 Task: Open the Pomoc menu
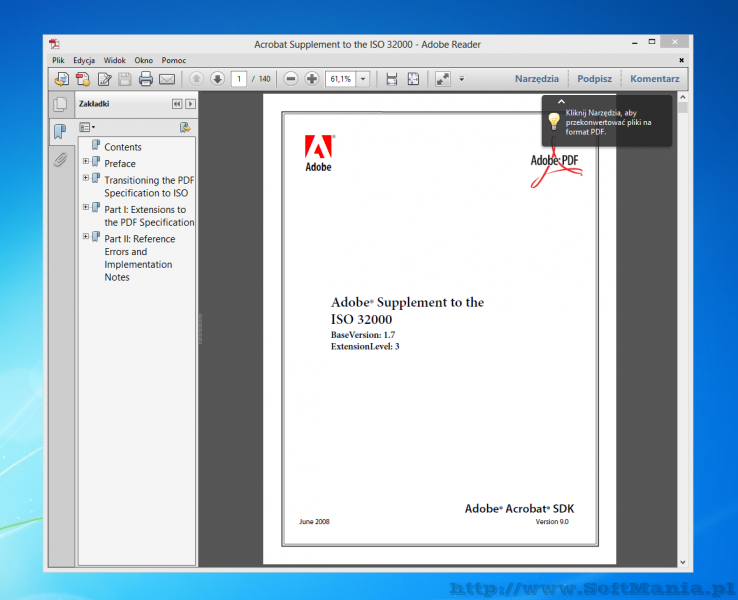[x=174, y=60]
